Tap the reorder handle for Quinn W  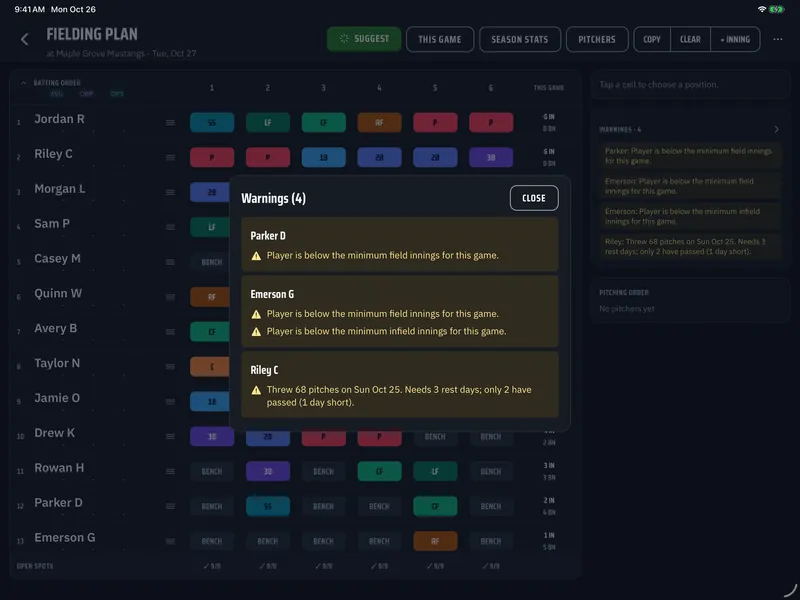pos(170,297)
